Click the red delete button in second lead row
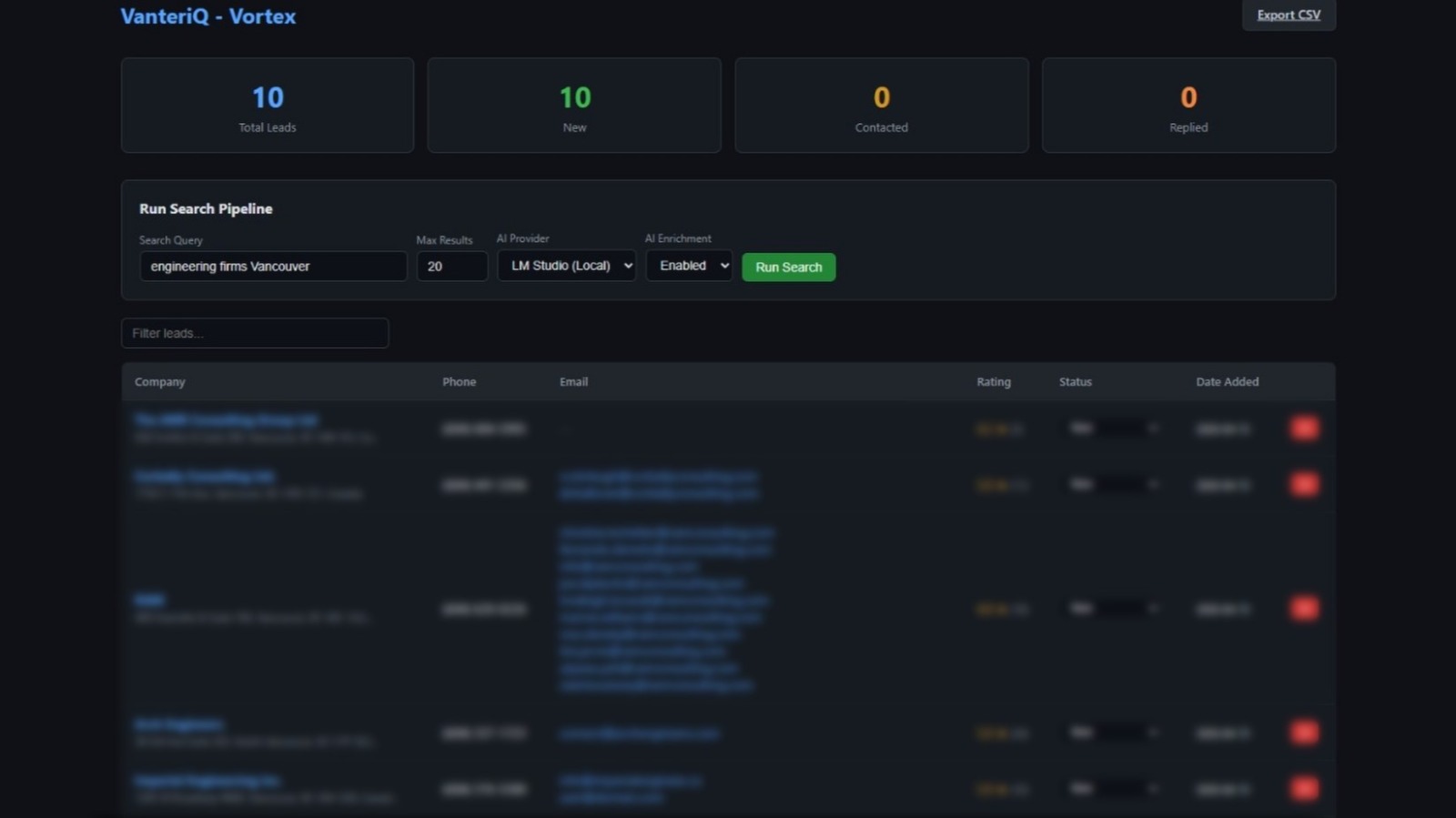The height and width of the screenshot is (818, 1456). 1304,485
